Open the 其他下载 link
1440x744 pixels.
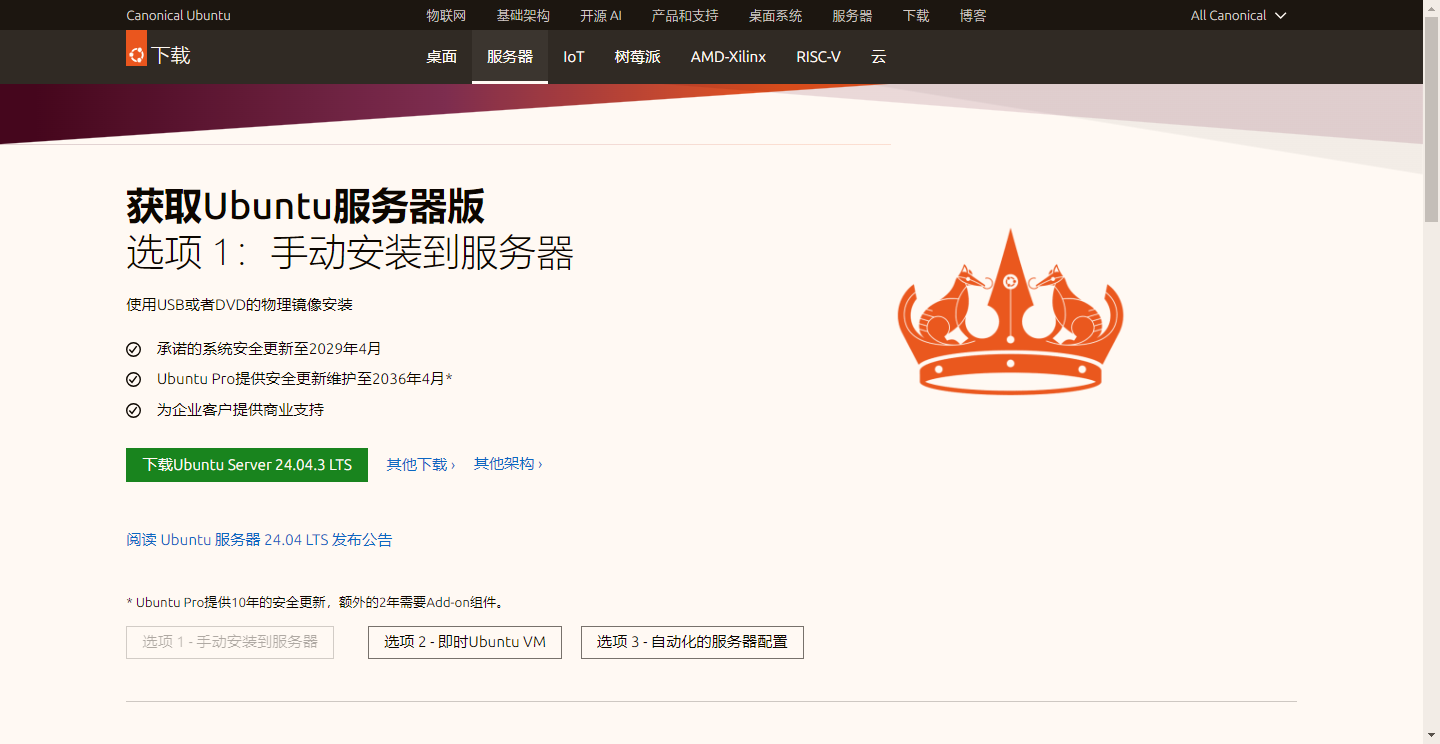click(420, 464)
